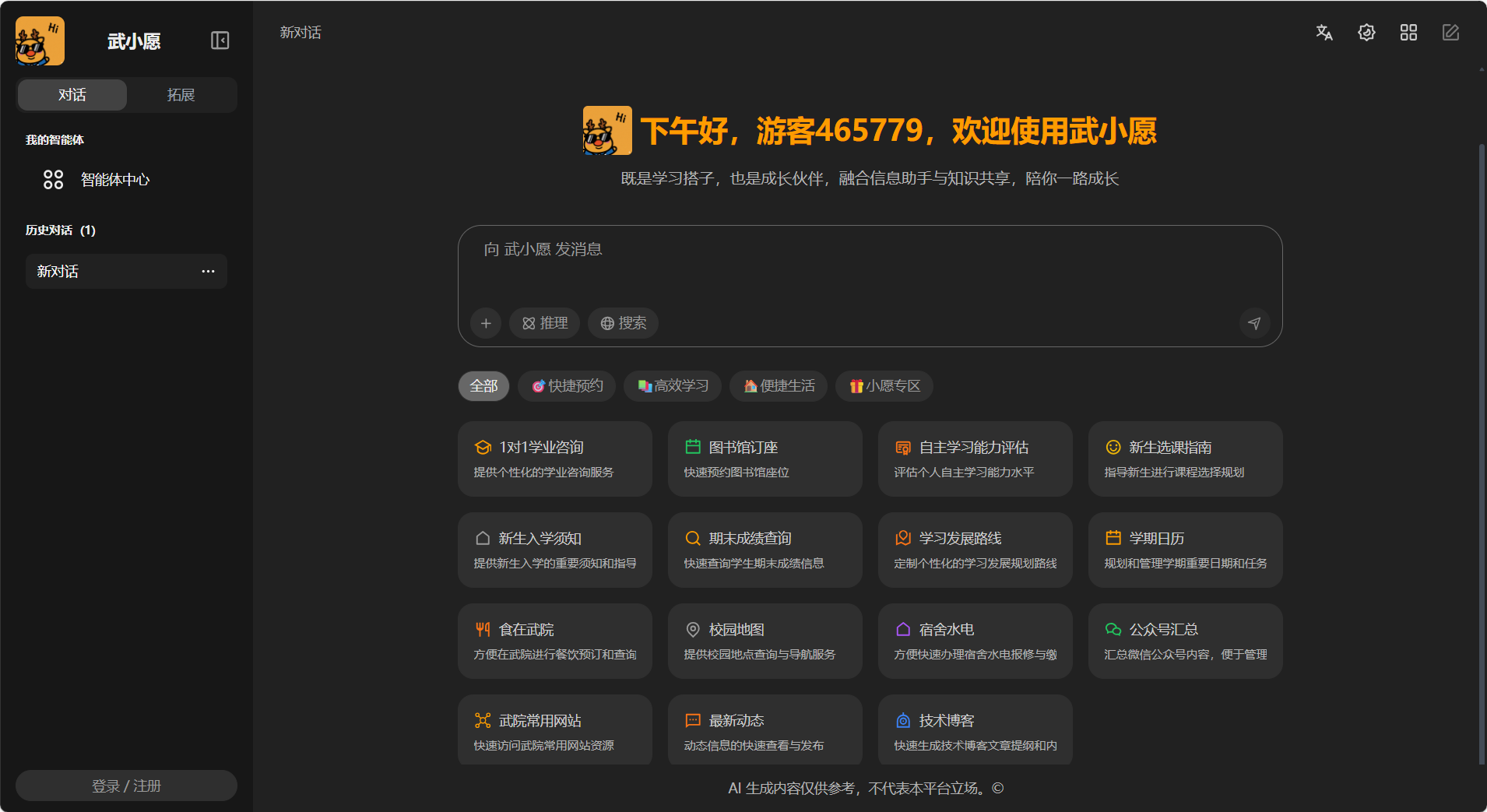The image size is (1487, 812).
Task: Click the four-square apps grid icon
Action: click(1408, 33)
